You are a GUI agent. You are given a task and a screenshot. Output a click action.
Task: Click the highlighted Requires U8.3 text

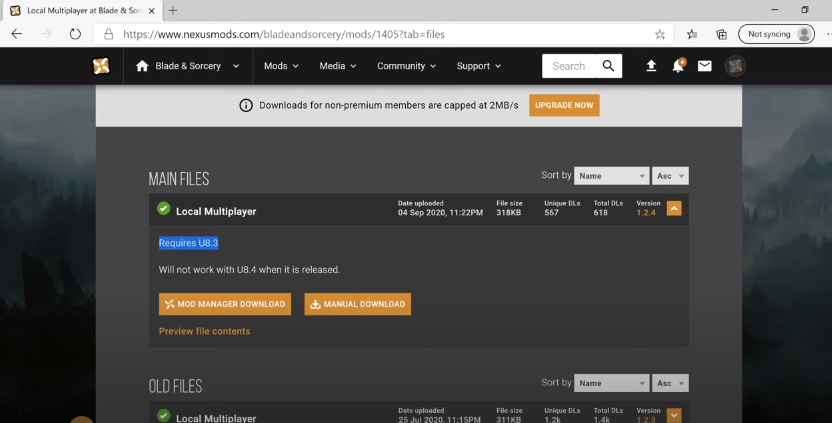click(188, 243)
